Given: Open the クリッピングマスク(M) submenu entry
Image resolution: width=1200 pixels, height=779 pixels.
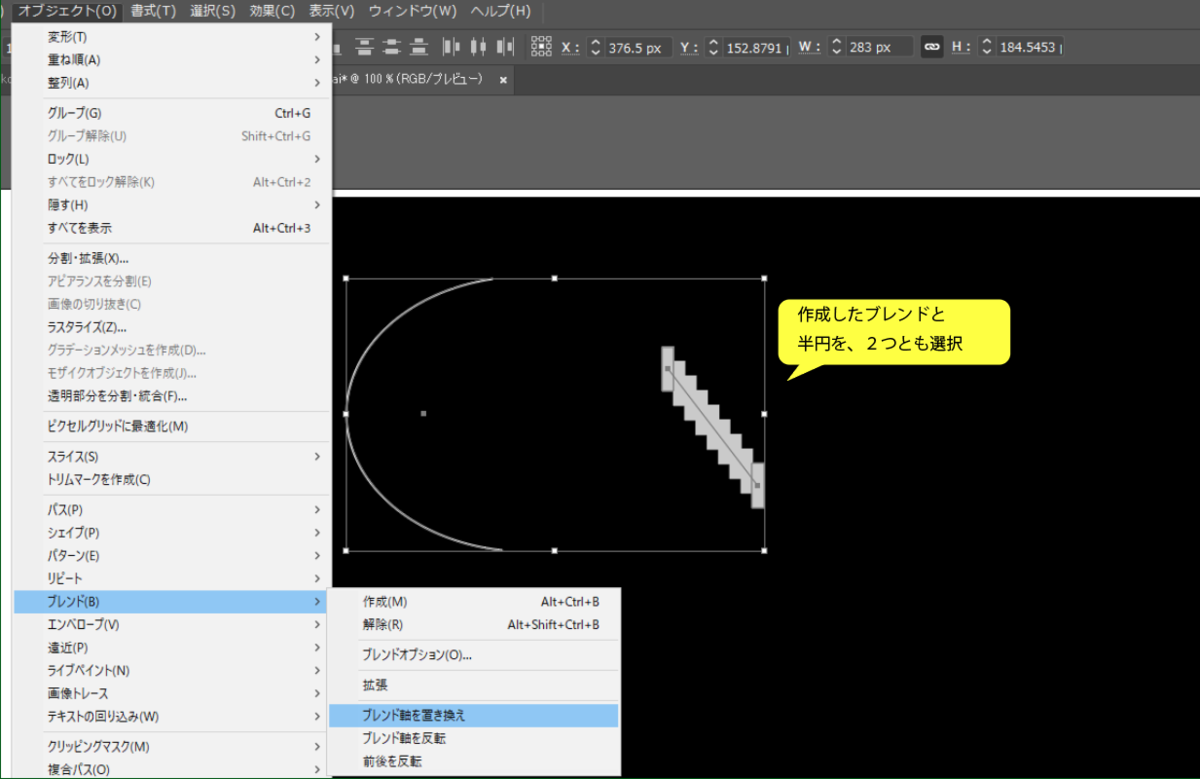Looking at the screenshot, I should pos(171,747).
